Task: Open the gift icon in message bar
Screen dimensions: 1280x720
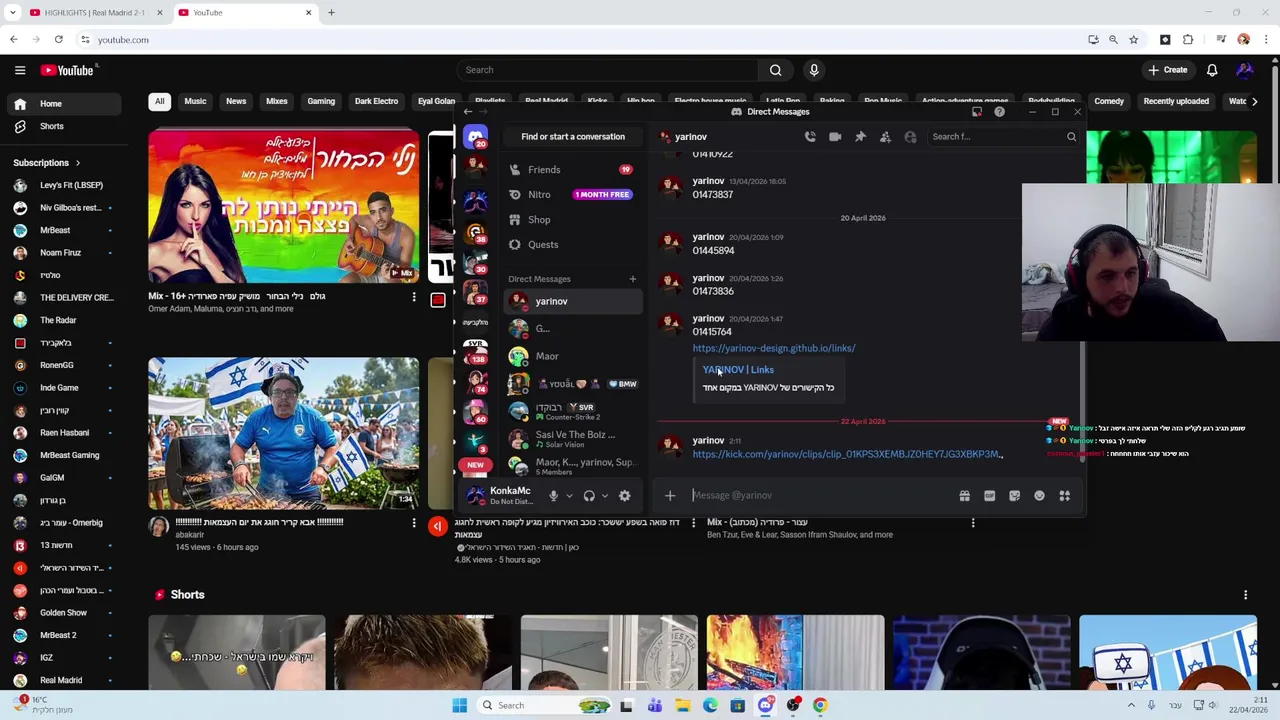Action: point(964,496)
